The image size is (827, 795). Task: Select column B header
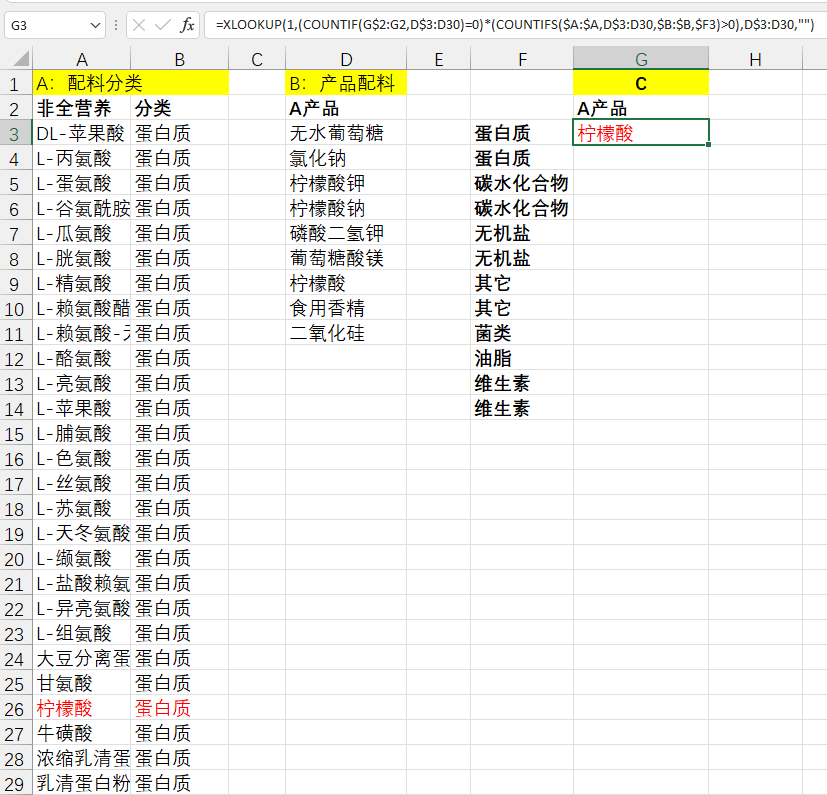[179, 59]
